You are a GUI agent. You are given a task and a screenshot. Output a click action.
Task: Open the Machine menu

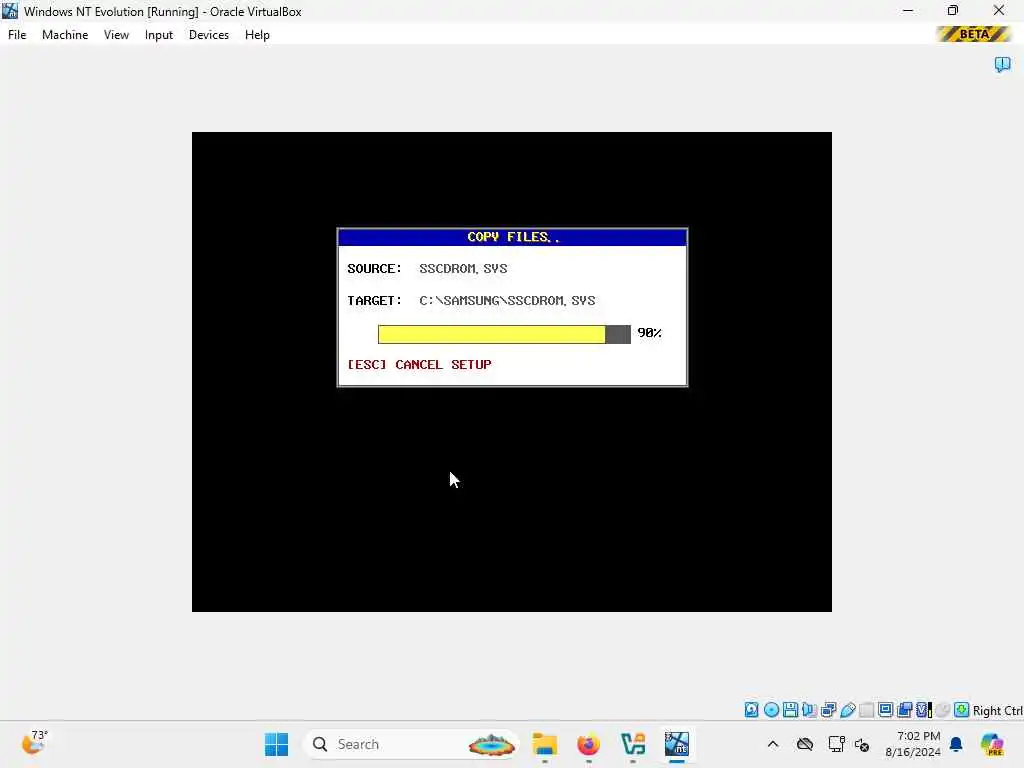[x=65, y=35]
